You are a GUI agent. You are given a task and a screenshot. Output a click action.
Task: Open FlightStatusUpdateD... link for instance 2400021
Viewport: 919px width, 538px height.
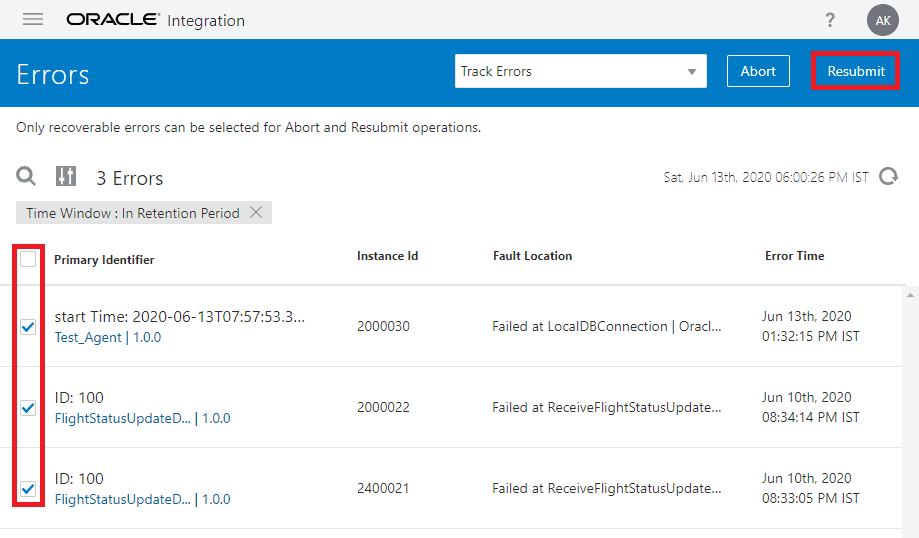pos(142,499)
